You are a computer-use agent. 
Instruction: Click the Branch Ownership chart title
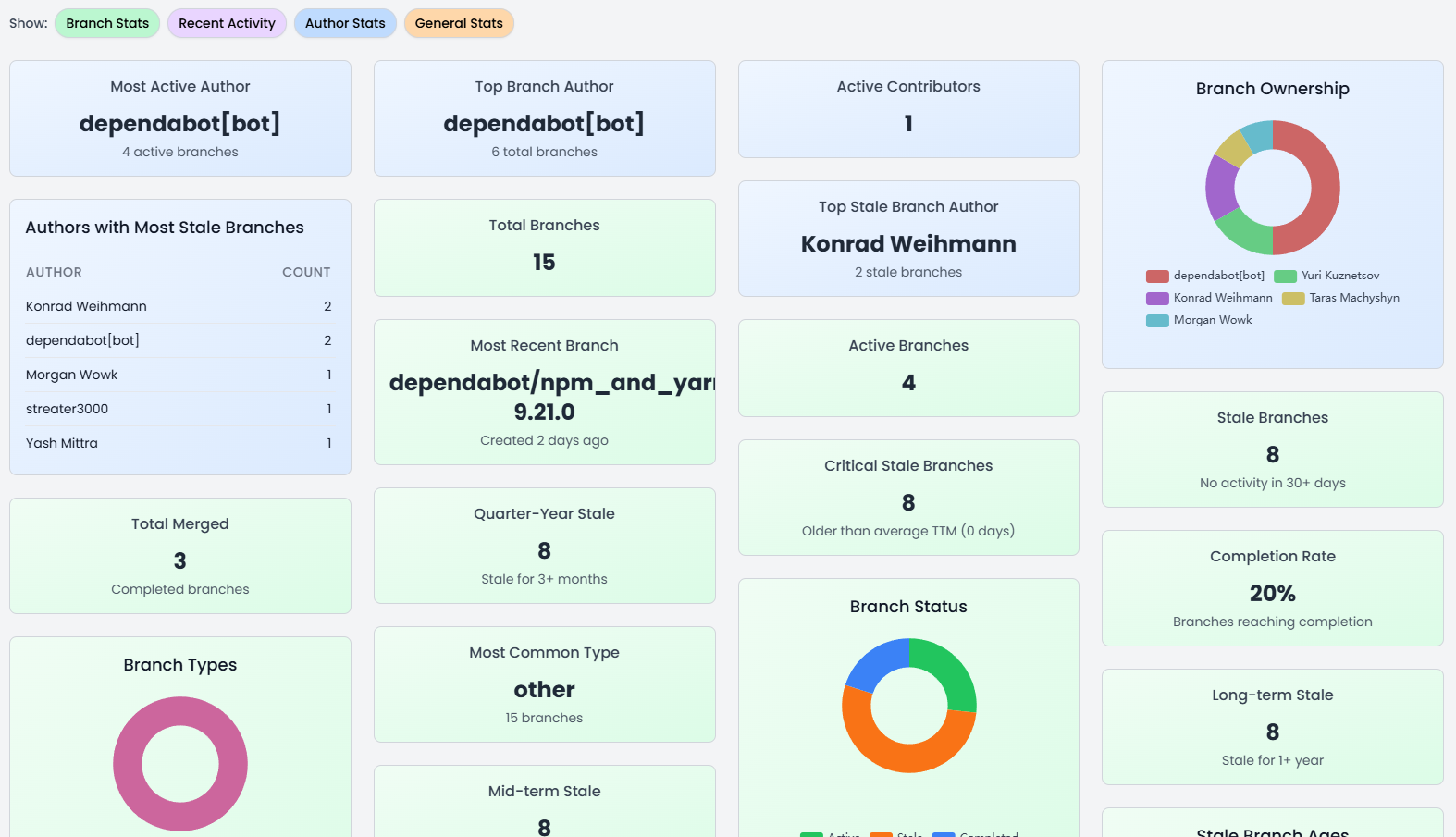pyautogui.click(x=1273, y=89)
